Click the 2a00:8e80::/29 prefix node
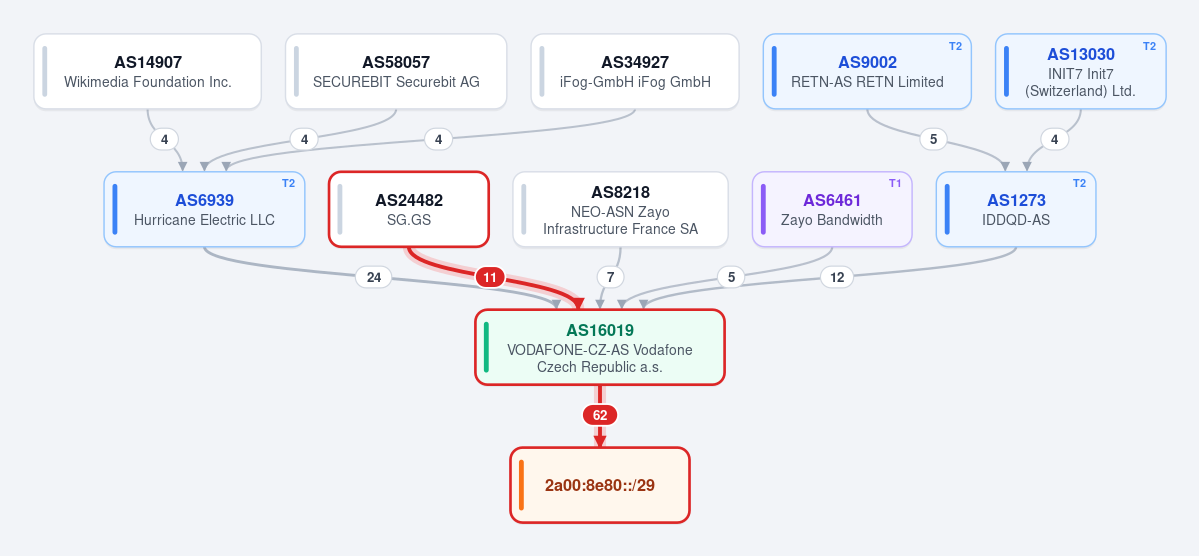 click(600, 485)
